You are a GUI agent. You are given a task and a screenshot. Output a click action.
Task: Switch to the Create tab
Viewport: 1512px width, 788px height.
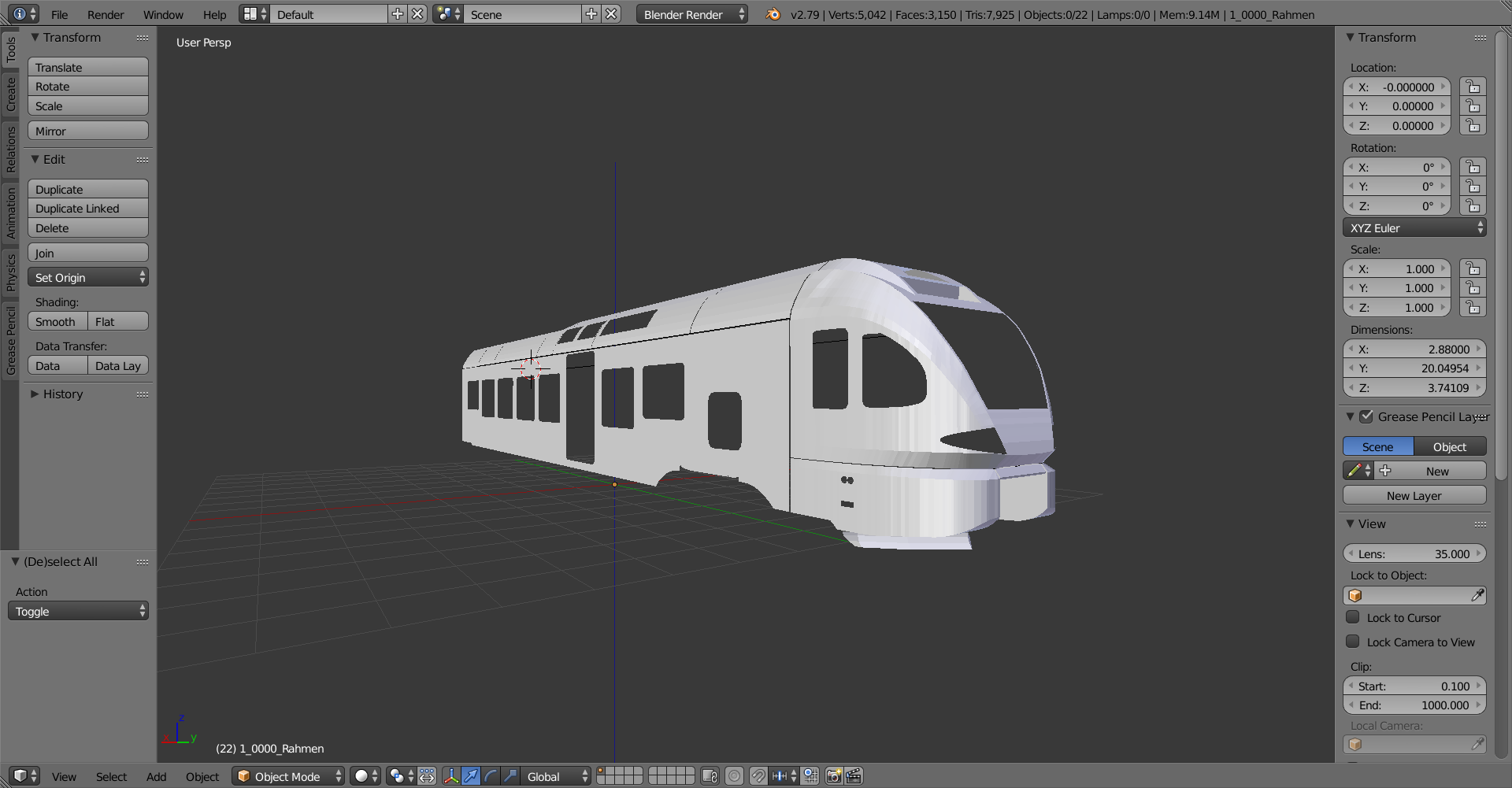coord(11,94)
